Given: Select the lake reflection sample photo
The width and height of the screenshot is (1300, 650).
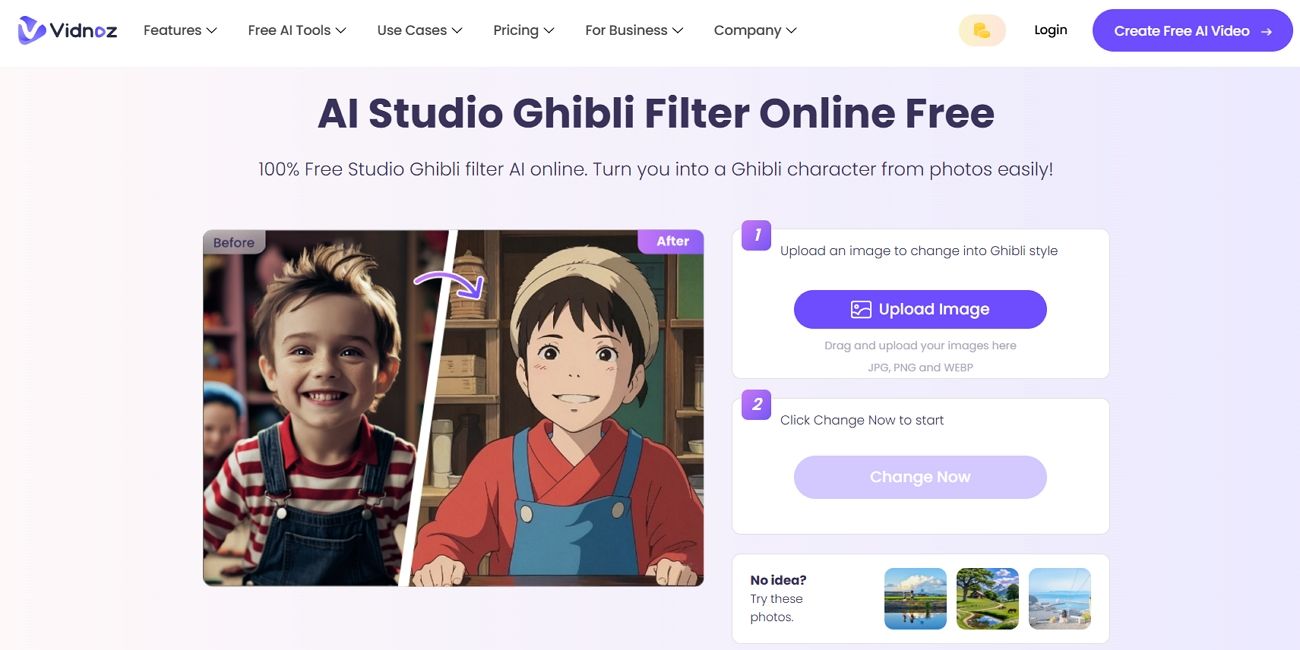Looking at the screenshot, I should pos(914,597).
